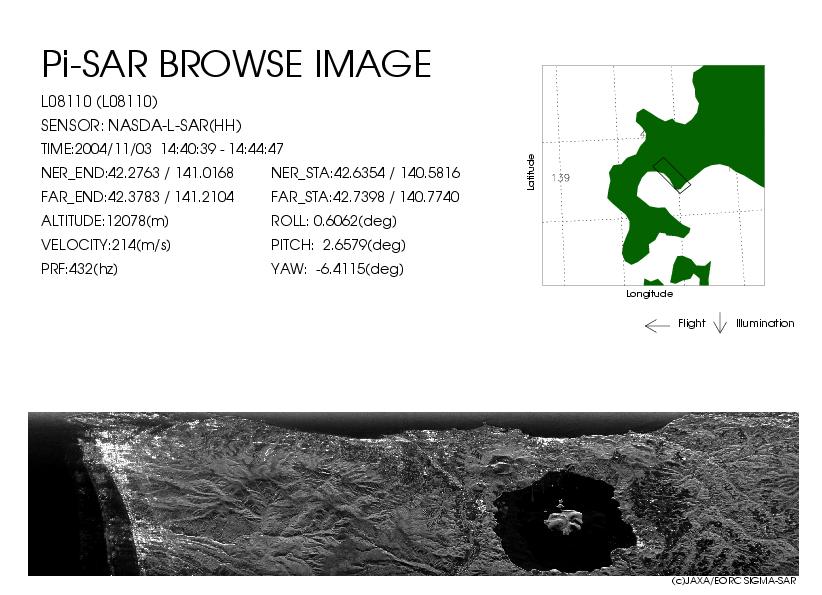This screenshot has height=595, width=822.
Task: Select the L08110 (L08110) scene ID line
Action: (99, 102)
